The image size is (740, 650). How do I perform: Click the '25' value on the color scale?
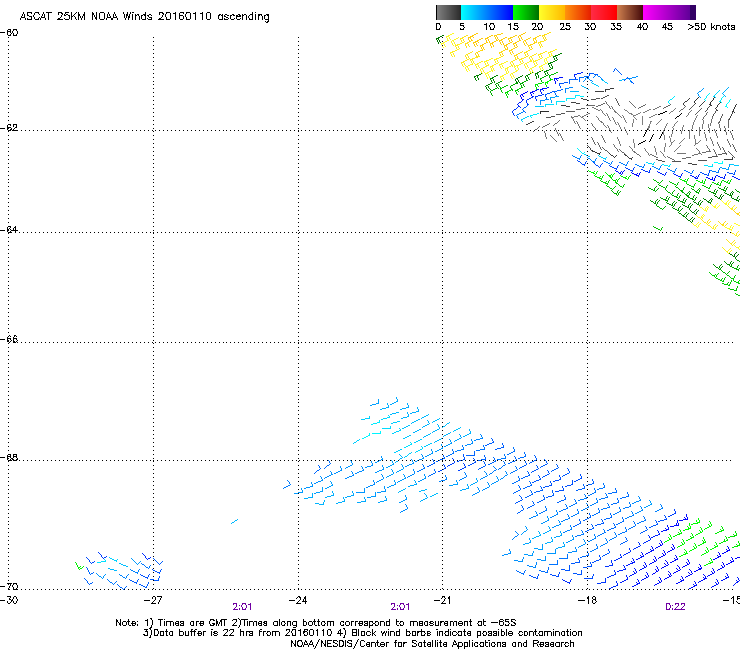565,27
